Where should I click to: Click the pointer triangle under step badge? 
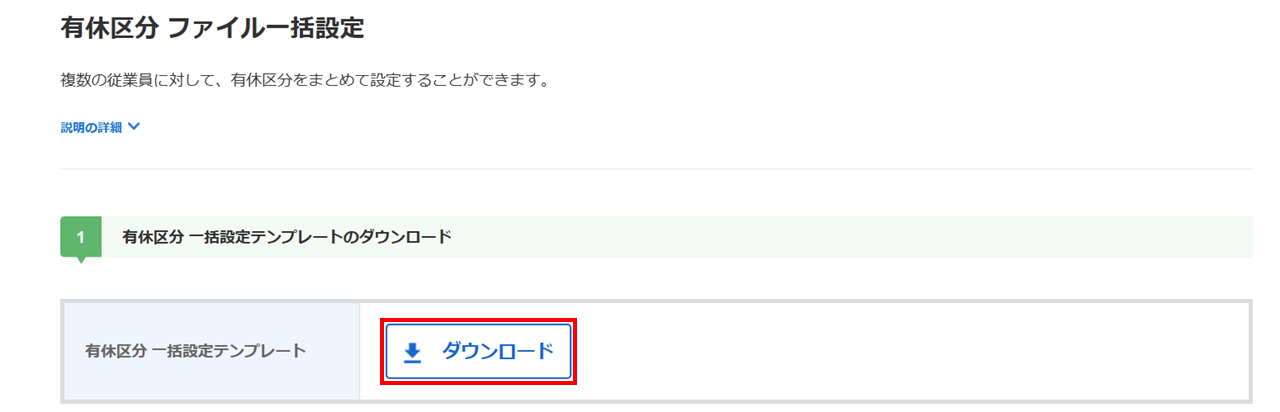pos(81,261)
